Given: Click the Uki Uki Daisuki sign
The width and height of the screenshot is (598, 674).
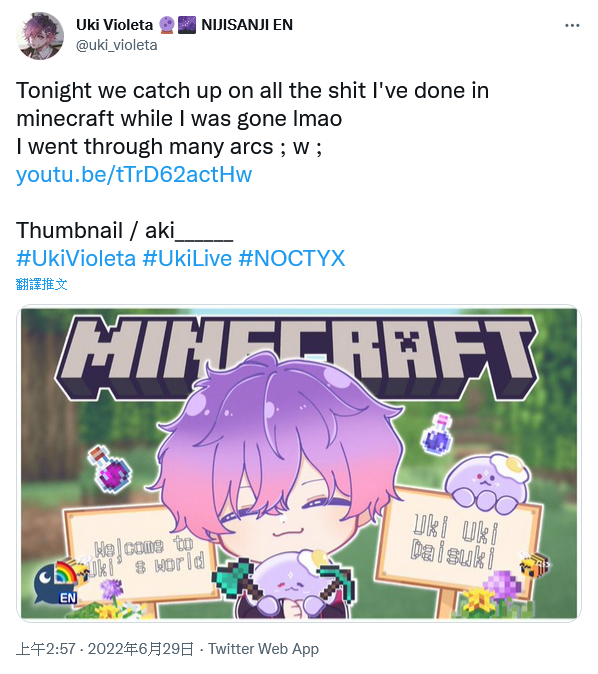Looking at the screenshot, I should click(458, 541).
